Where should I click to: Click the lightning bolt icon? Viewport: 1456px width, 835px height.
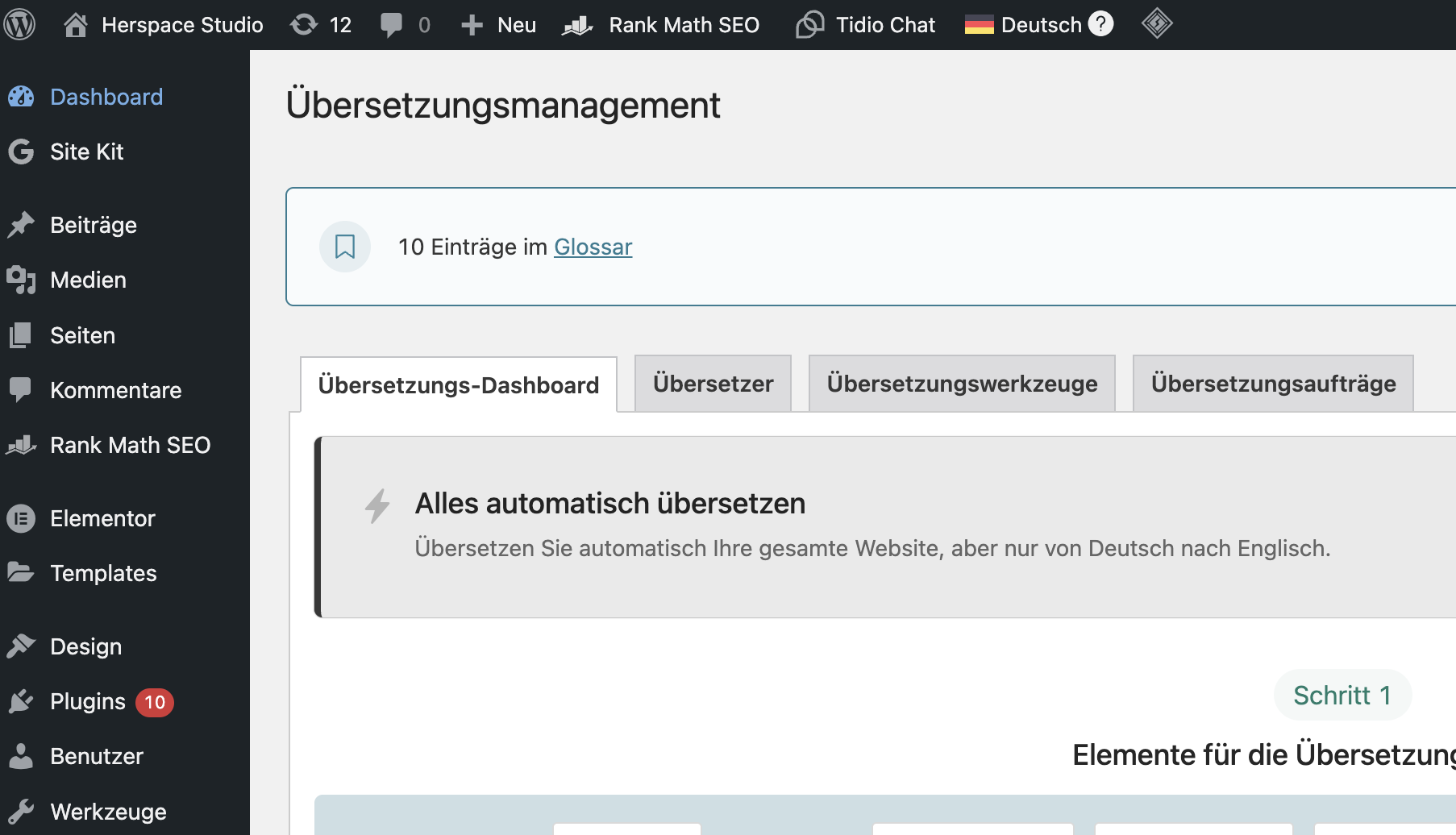(x=377, y=506)
